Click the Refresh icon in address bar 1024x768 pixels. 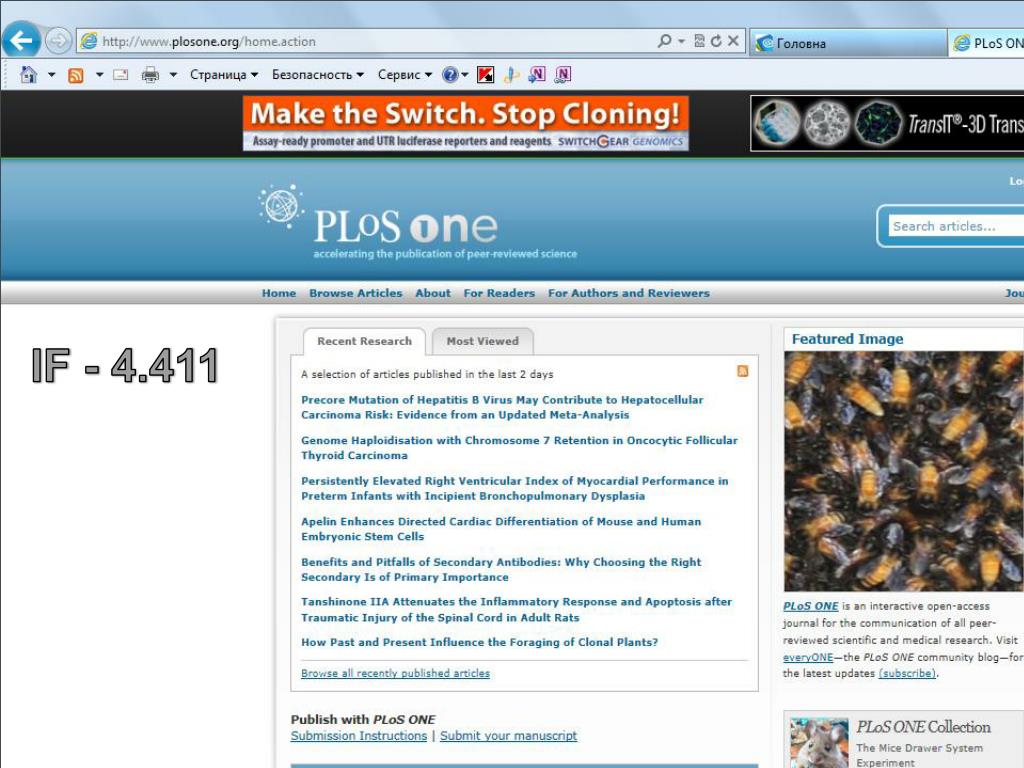pos(716,41)
